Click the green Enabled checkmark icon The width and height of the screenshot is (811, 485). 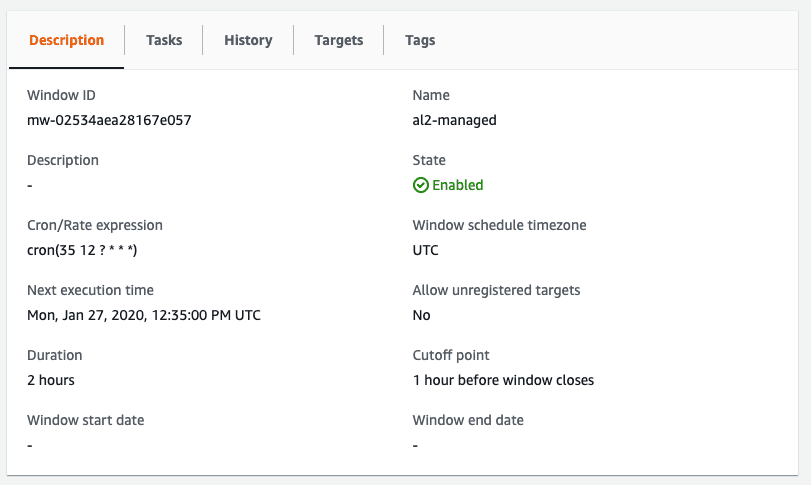point(420,185)
